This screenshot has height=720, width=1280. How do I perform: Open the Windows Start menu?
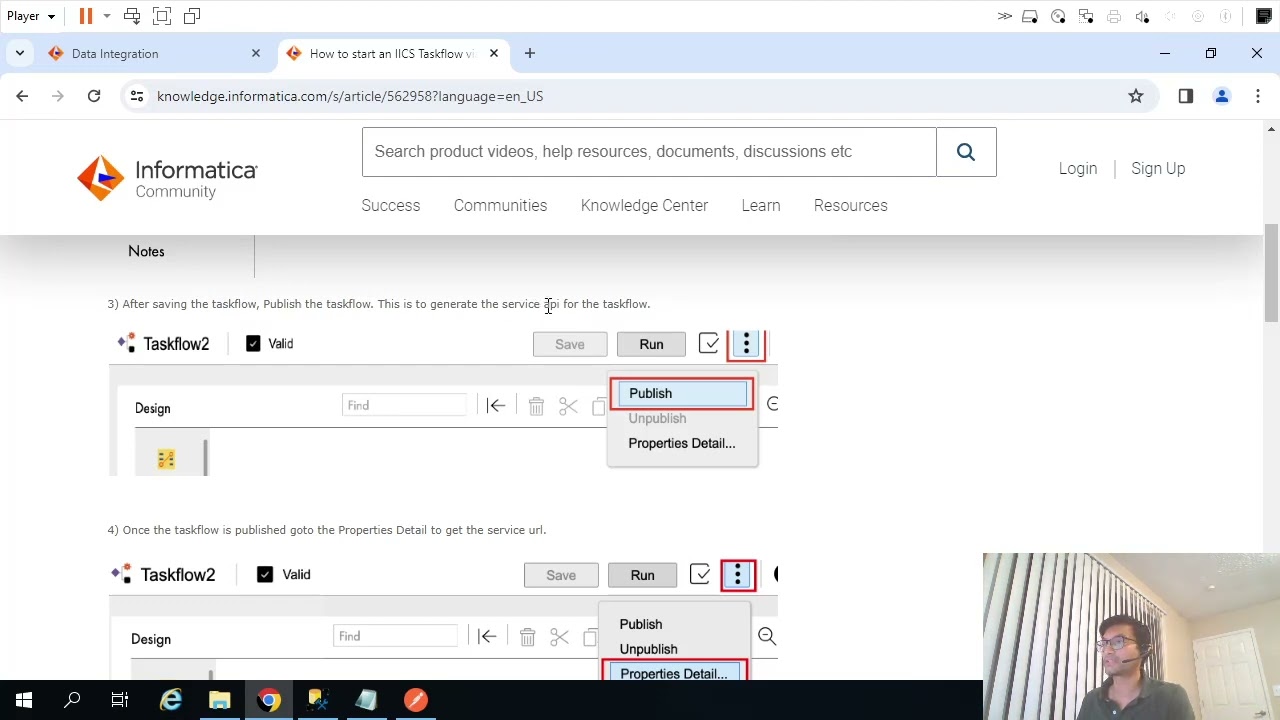click(24, 700)
